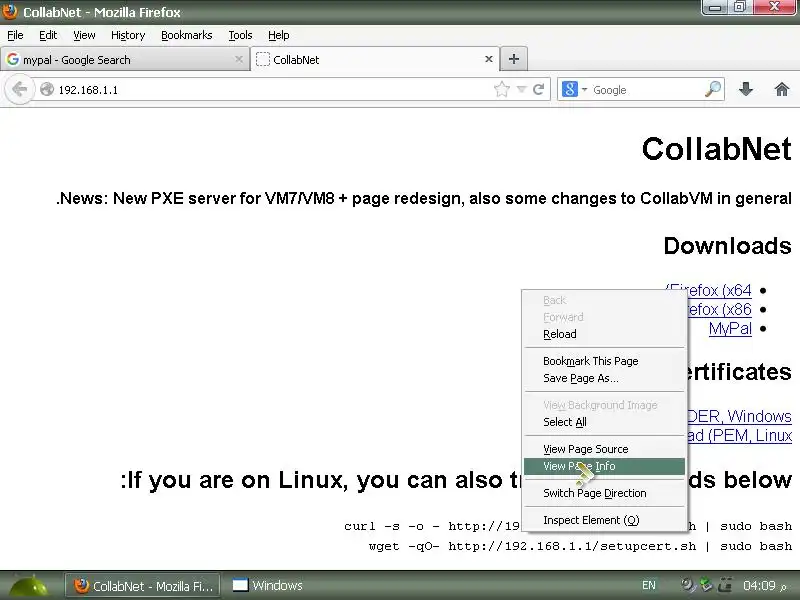The height and width of the screenshot is (600, 800).
Task: Click the site identity globe icon
Action: point(47,89)
